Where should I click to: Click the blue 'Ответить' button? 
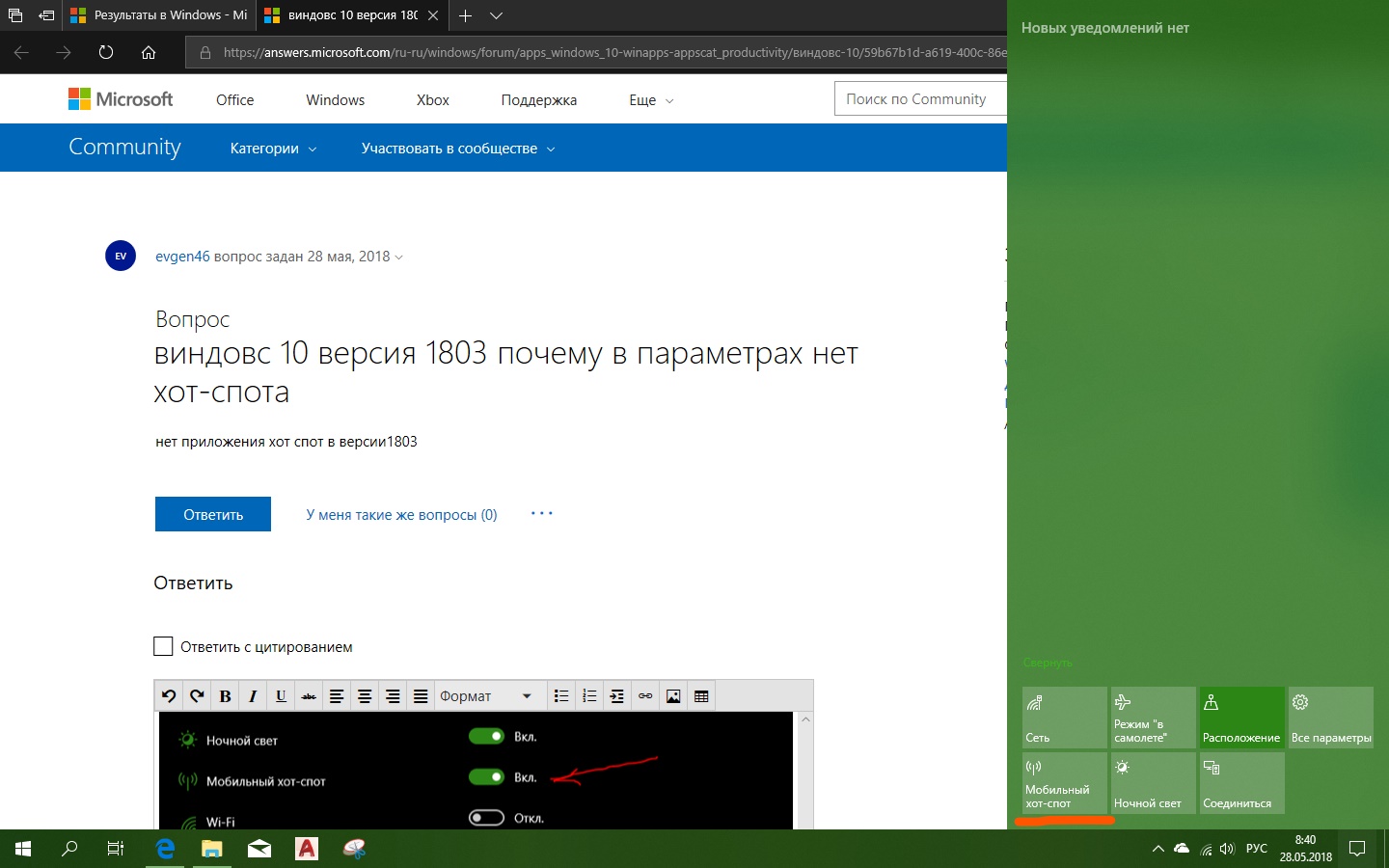coord(213,514)
